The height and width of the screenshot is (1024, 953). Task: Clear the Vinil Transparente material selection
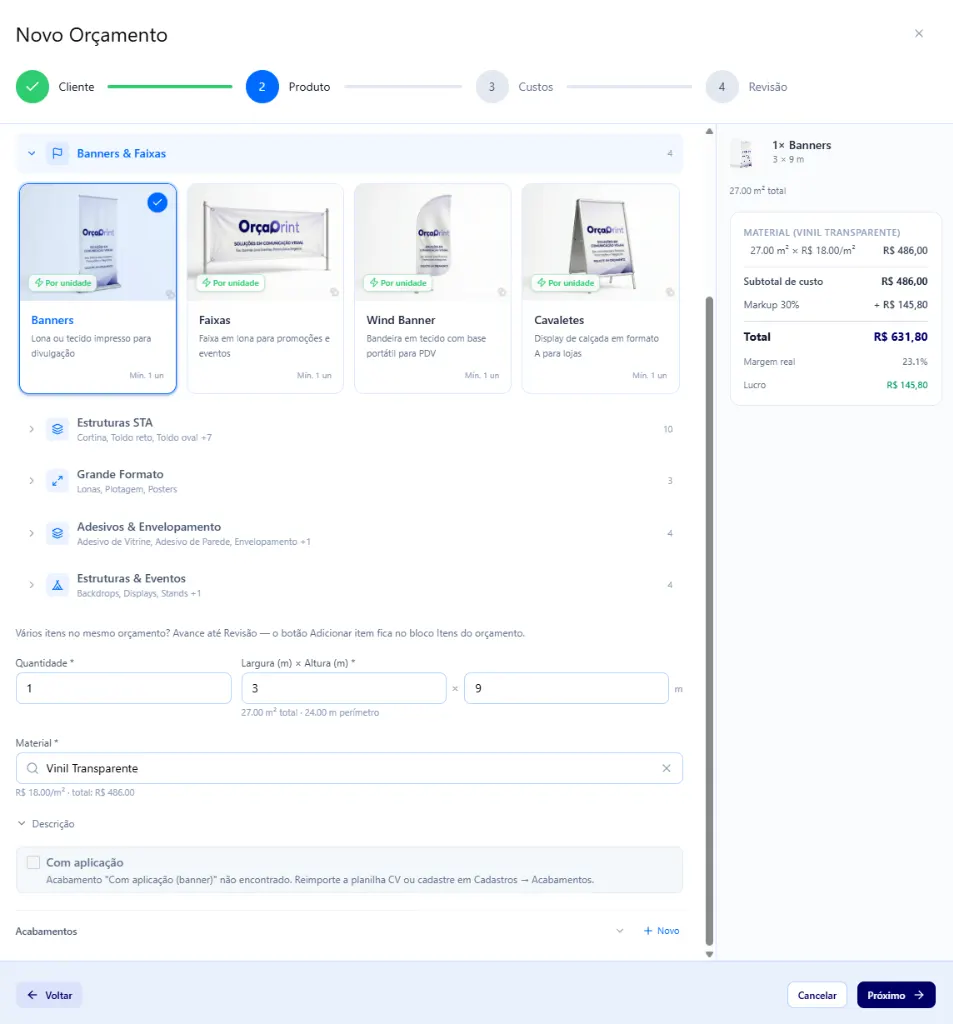pos(666,768)
